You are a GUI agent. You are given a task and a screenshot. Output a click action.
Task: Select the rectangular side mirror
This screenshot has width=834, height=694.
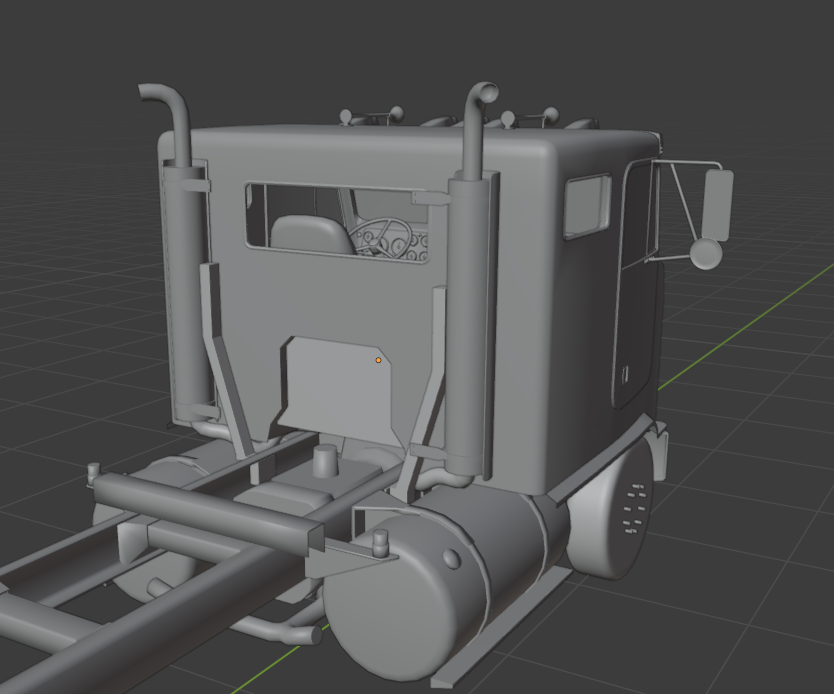click(718, 205)
